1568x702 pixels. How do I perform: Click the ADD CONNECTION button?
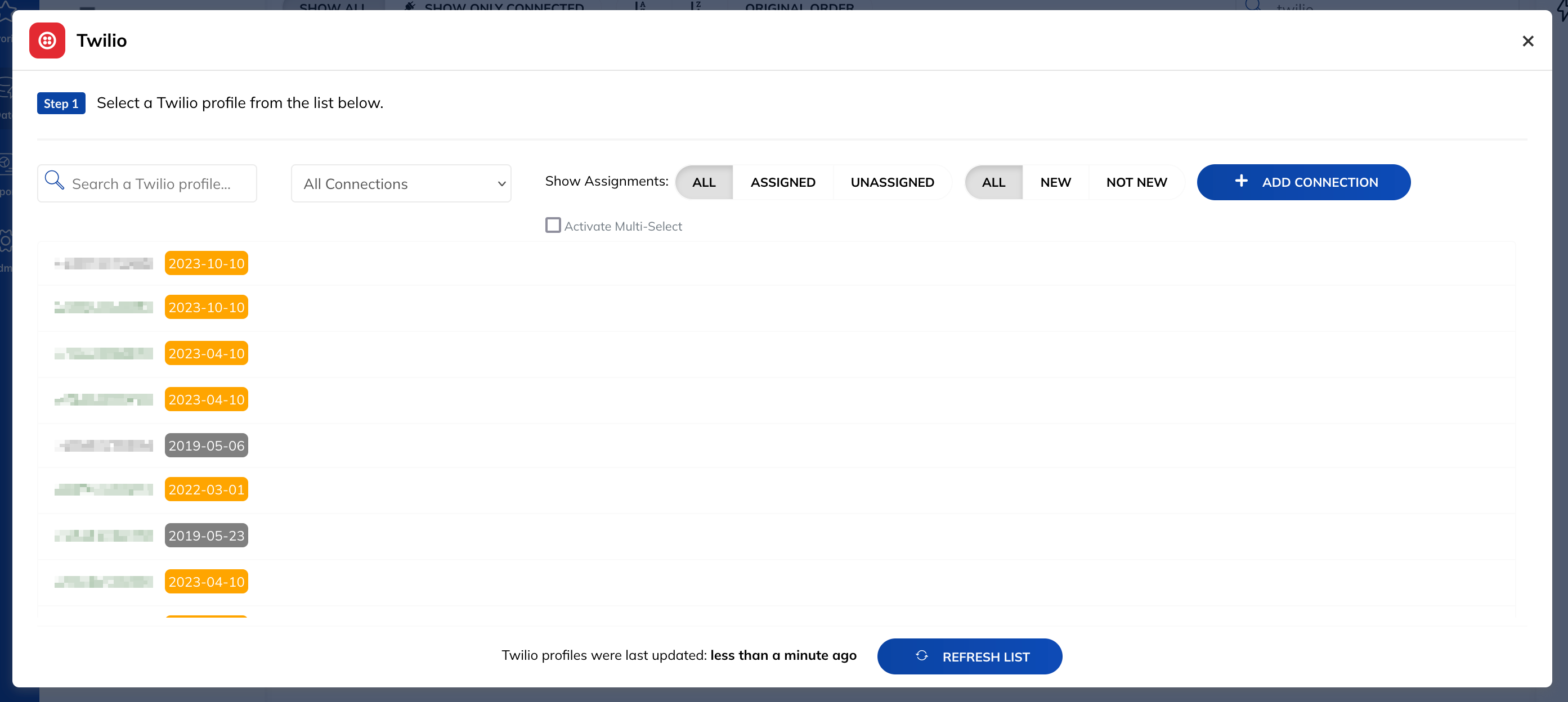coord(1303,182)
